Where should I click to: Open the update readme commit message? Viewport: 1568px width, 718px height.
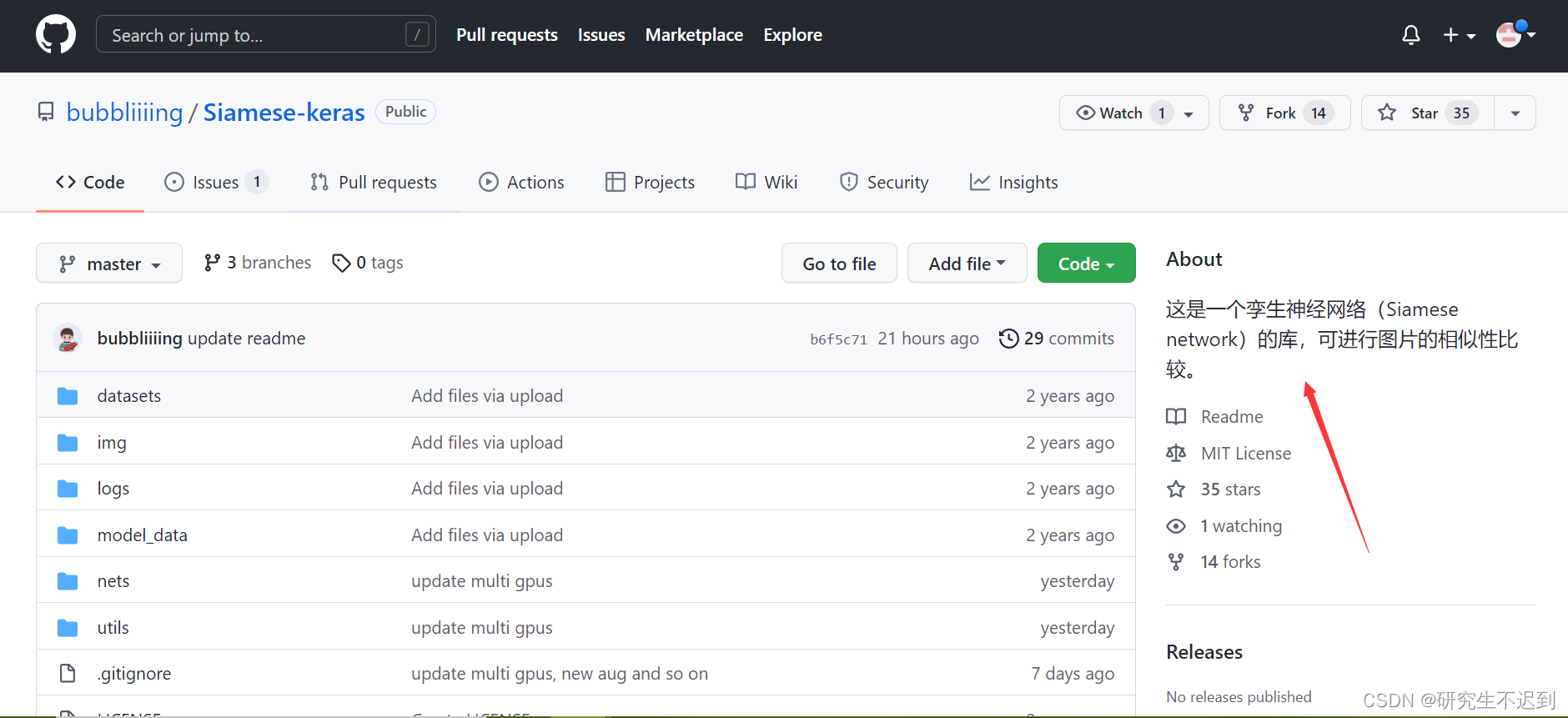coord(247,339)
